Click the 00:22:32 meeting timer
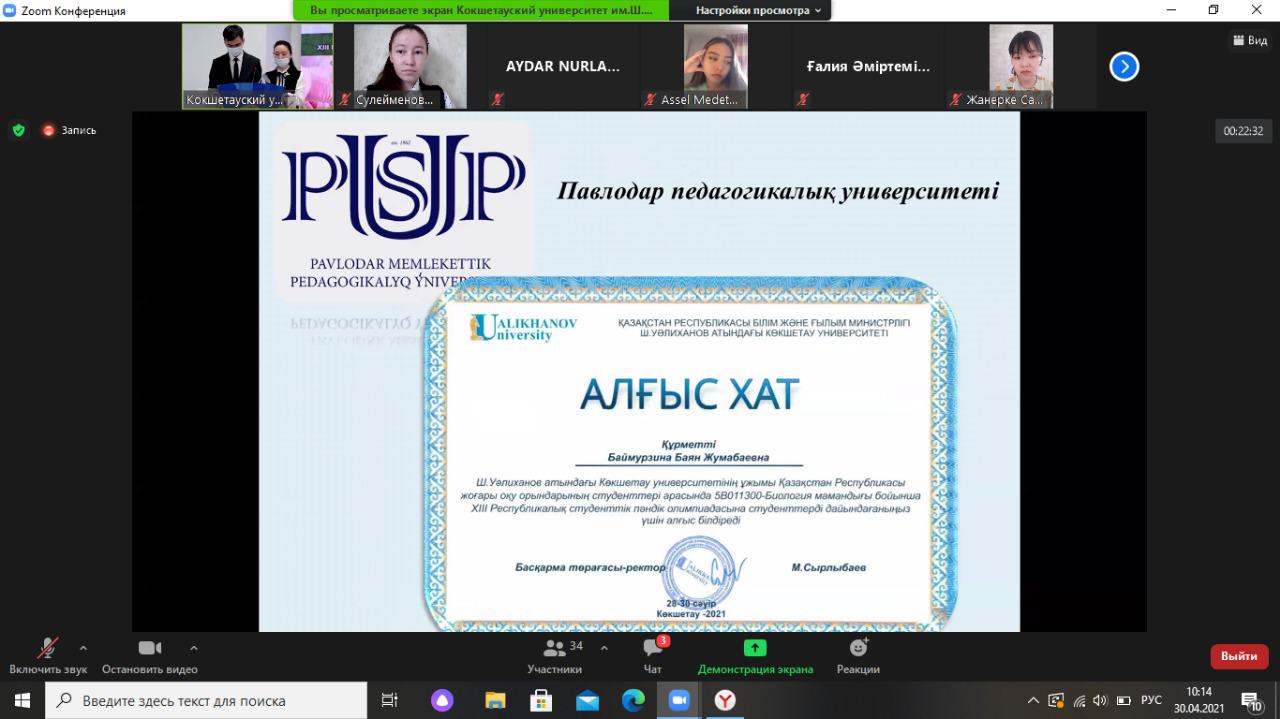 (x=1243, y=131)
